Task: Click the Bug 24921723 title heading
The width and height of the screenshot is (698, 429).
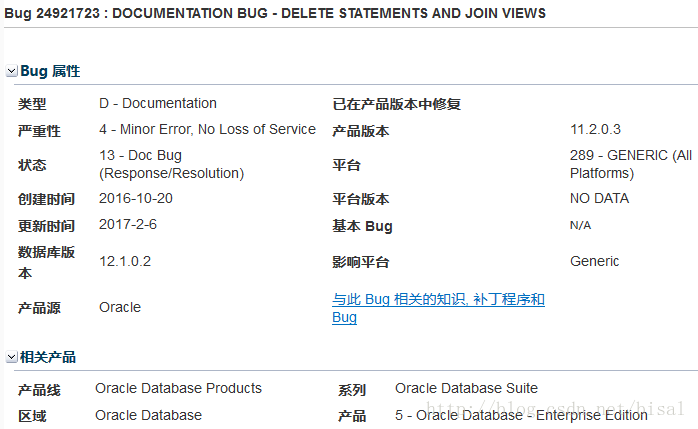Action: tap(275, 13)
